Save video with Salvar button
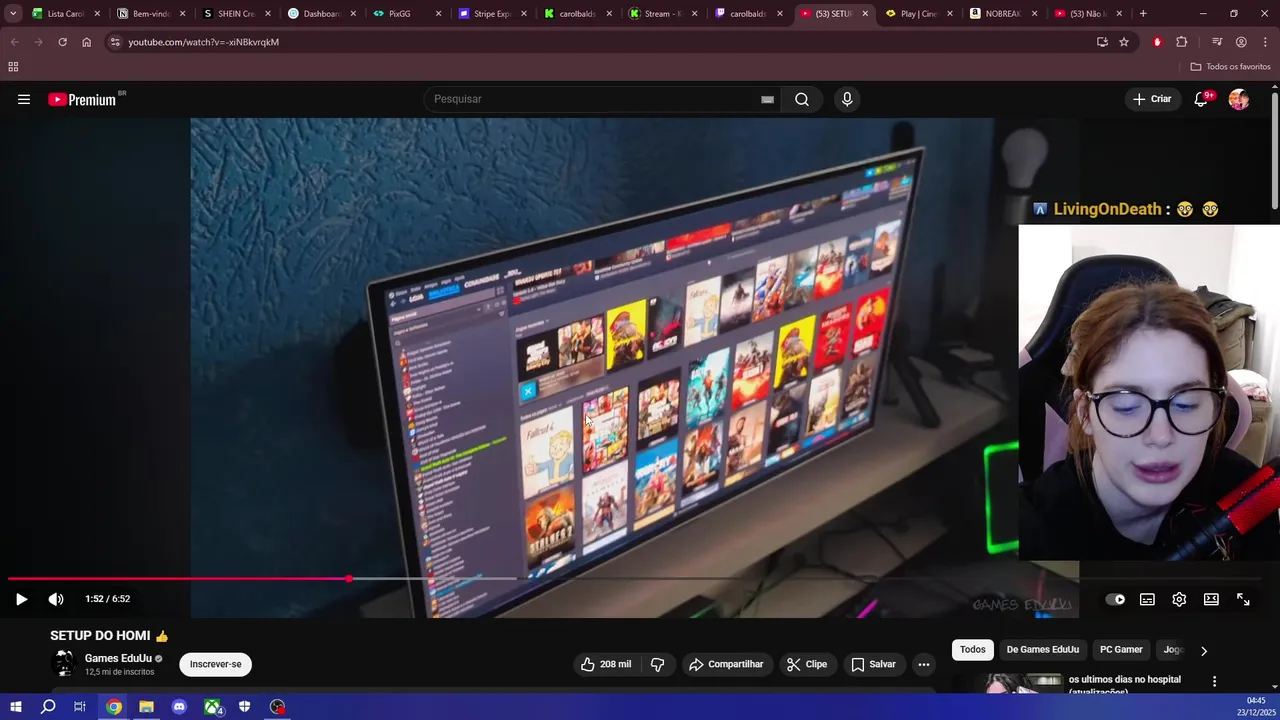 (x=873, y=664)
